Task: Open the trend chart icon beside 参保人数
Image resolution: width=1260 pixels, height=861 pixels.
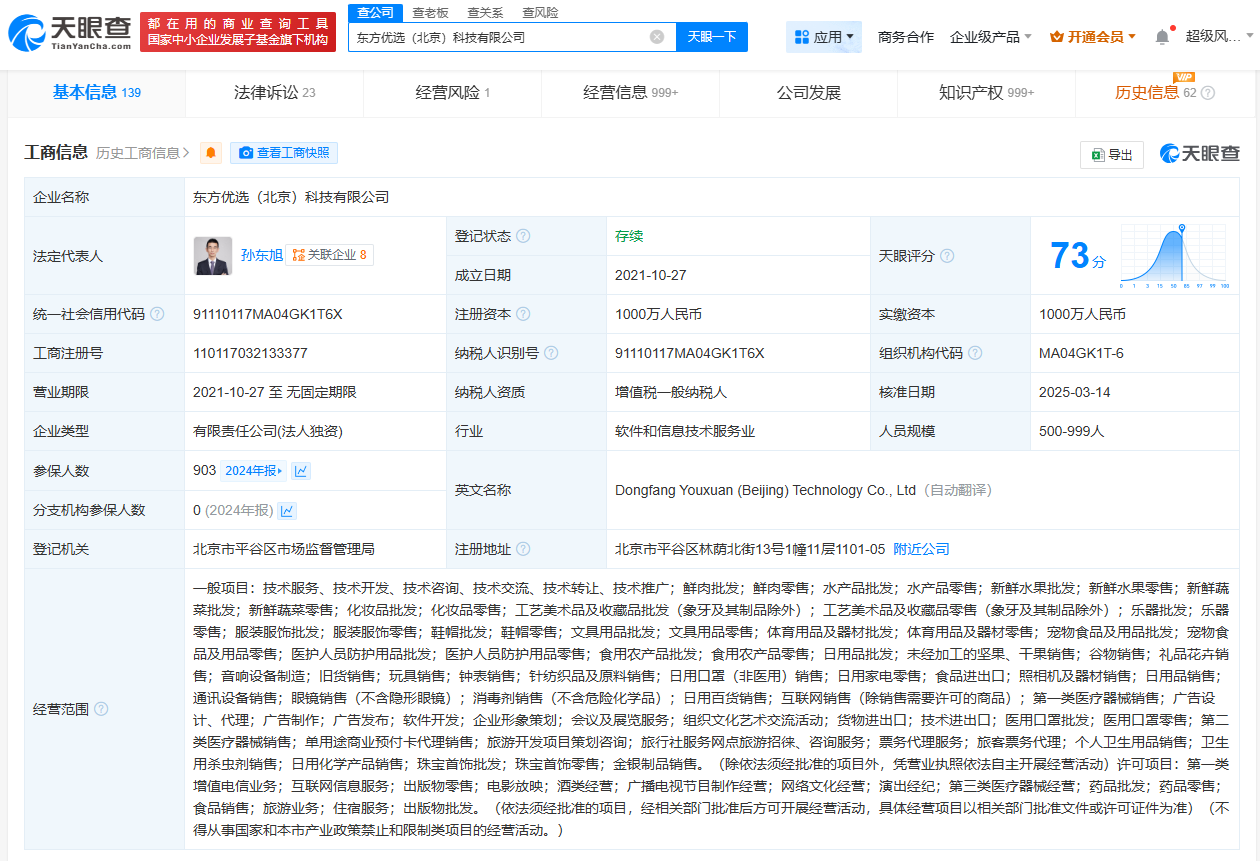Action: [301, 471]
